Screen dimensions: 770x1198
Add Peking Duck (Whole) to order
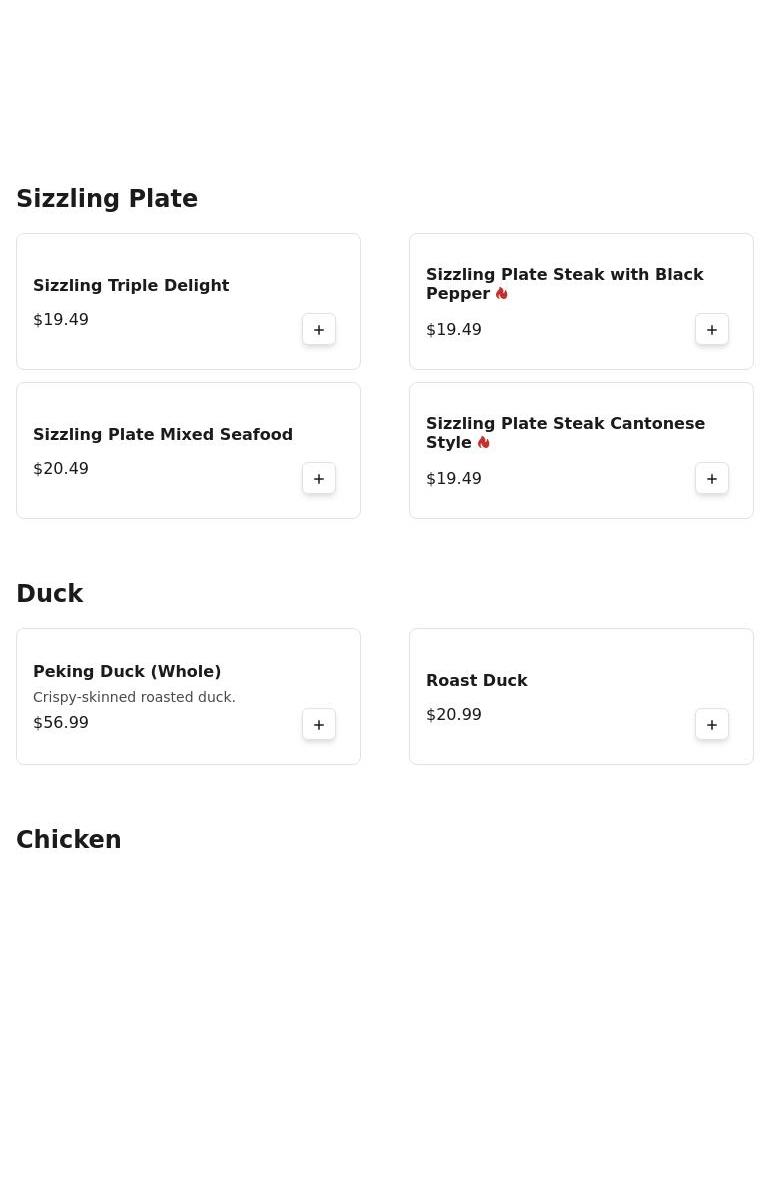coord(319,725)
